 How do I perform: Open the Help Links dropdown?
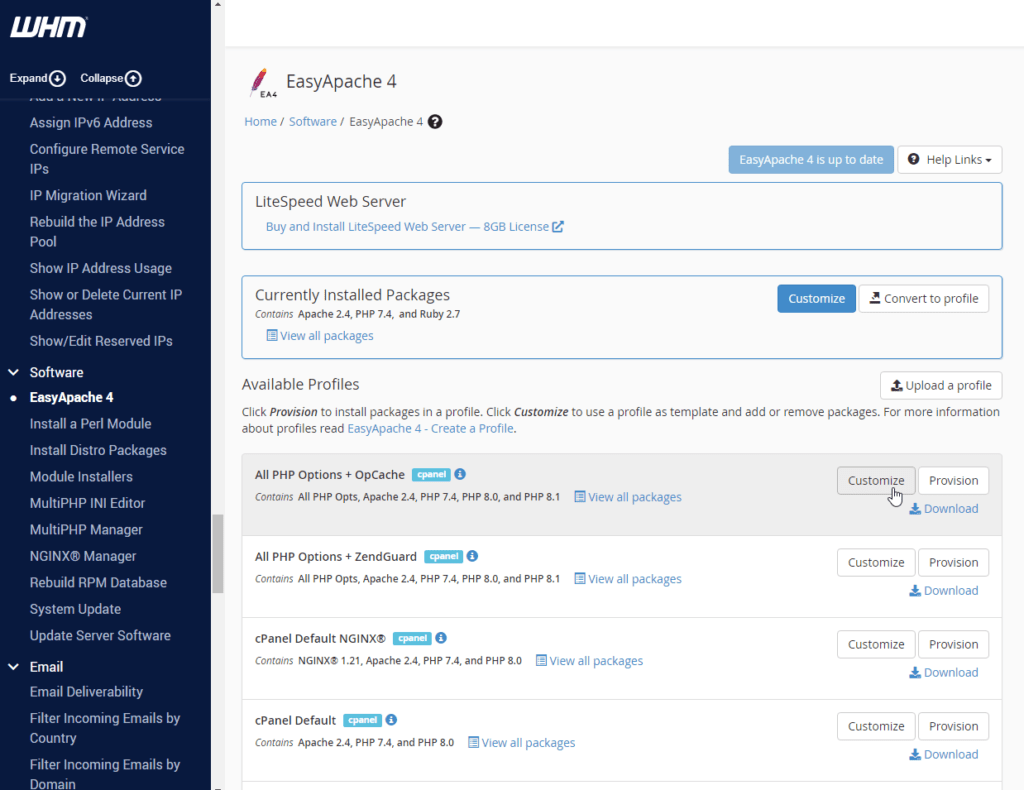tap(950, 160)
